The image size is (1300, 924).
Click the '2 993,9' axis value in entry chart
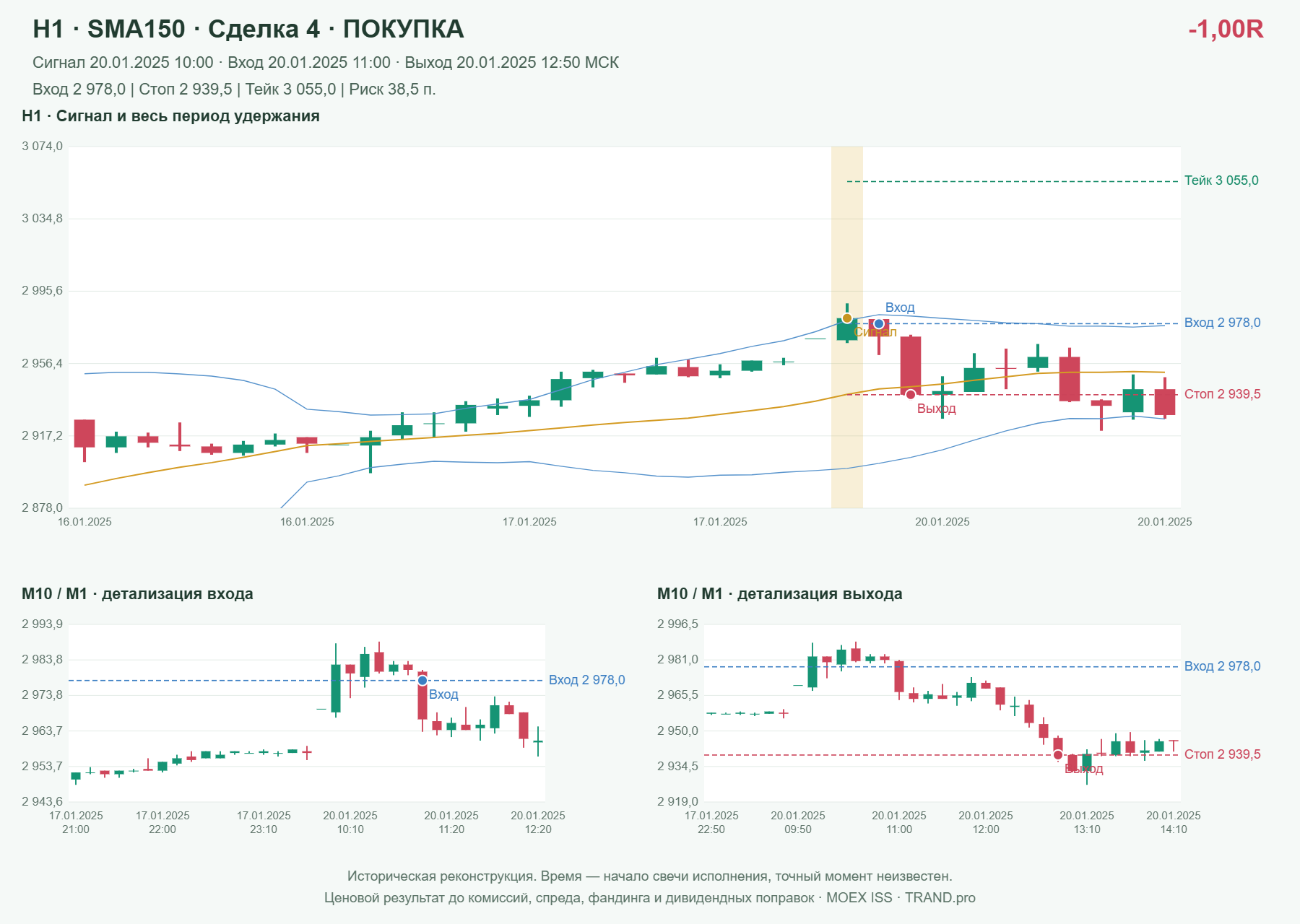(42, 624)
